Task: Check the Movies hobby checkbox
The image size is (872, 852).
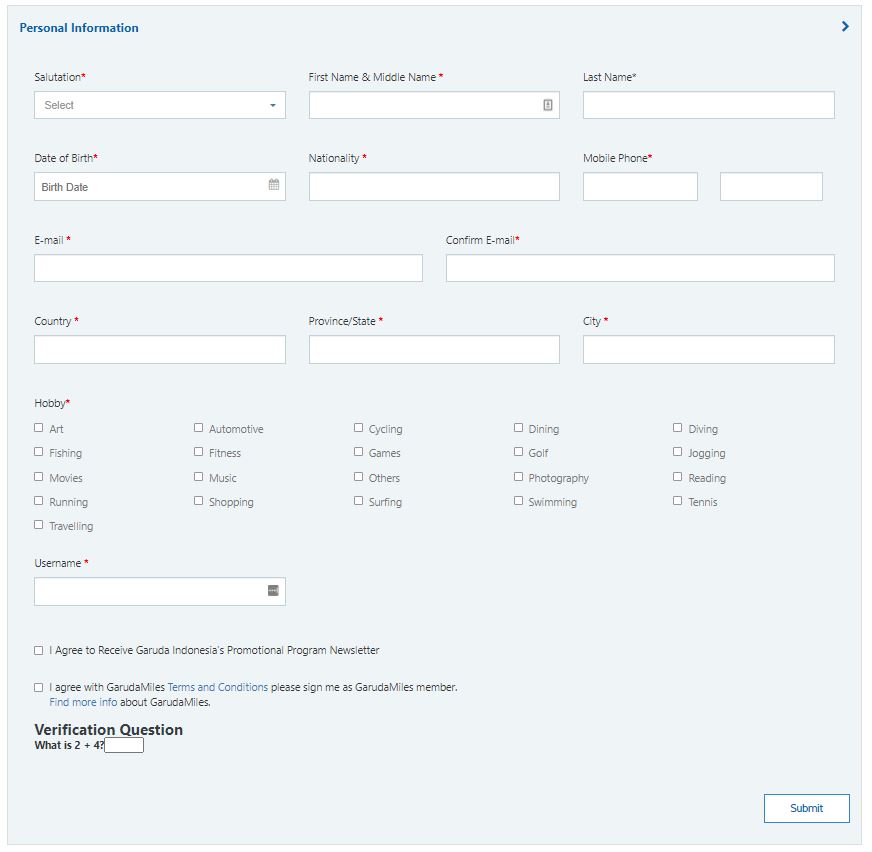Action: [38, 477]
